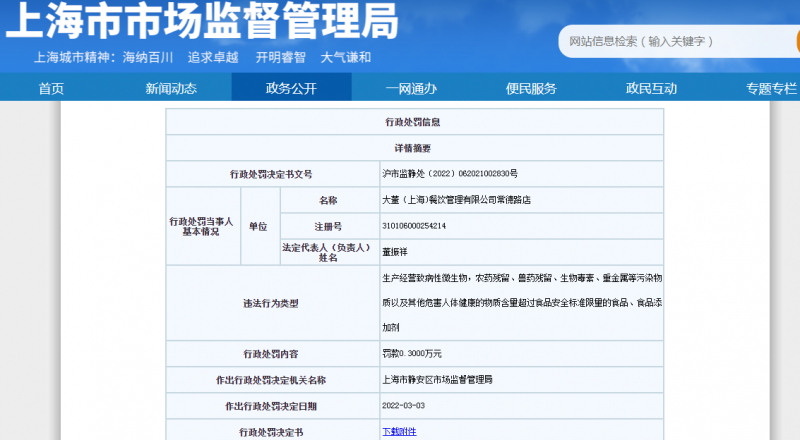Viewport: 800px width, 440px height.
Task: Select the 政务公开 navigation tab
Action: click(x=291, y=87)
